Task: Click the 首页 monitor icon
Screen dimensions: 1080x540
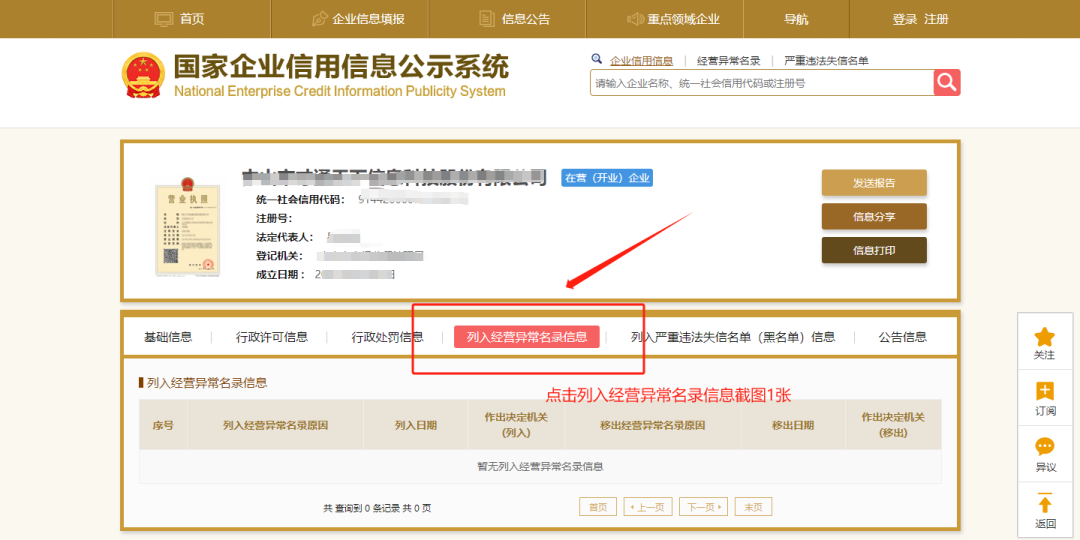Action: pyautogui.click(x=163, y=19)
